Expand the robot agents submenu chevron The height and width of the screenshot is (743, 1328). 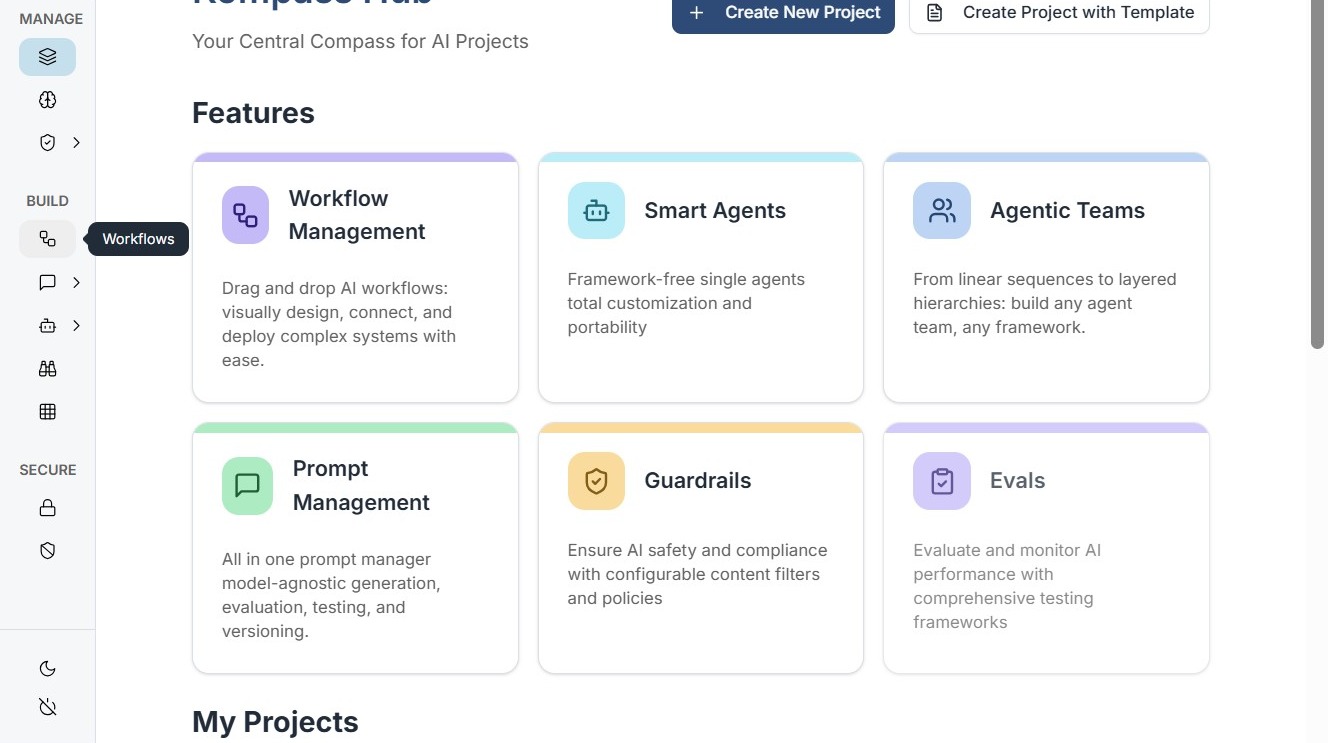(x=76, y=326)
